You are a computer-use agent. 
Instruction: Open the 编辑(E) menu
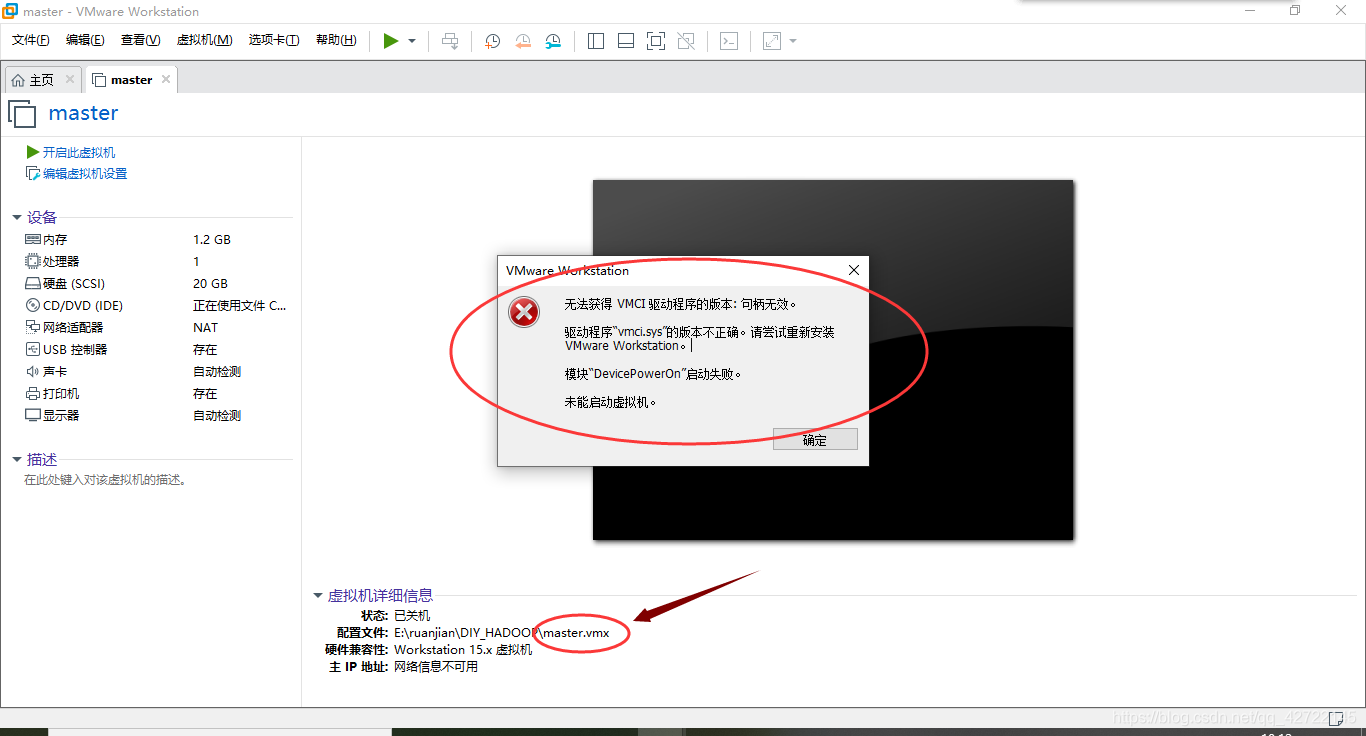coord(85,40)
